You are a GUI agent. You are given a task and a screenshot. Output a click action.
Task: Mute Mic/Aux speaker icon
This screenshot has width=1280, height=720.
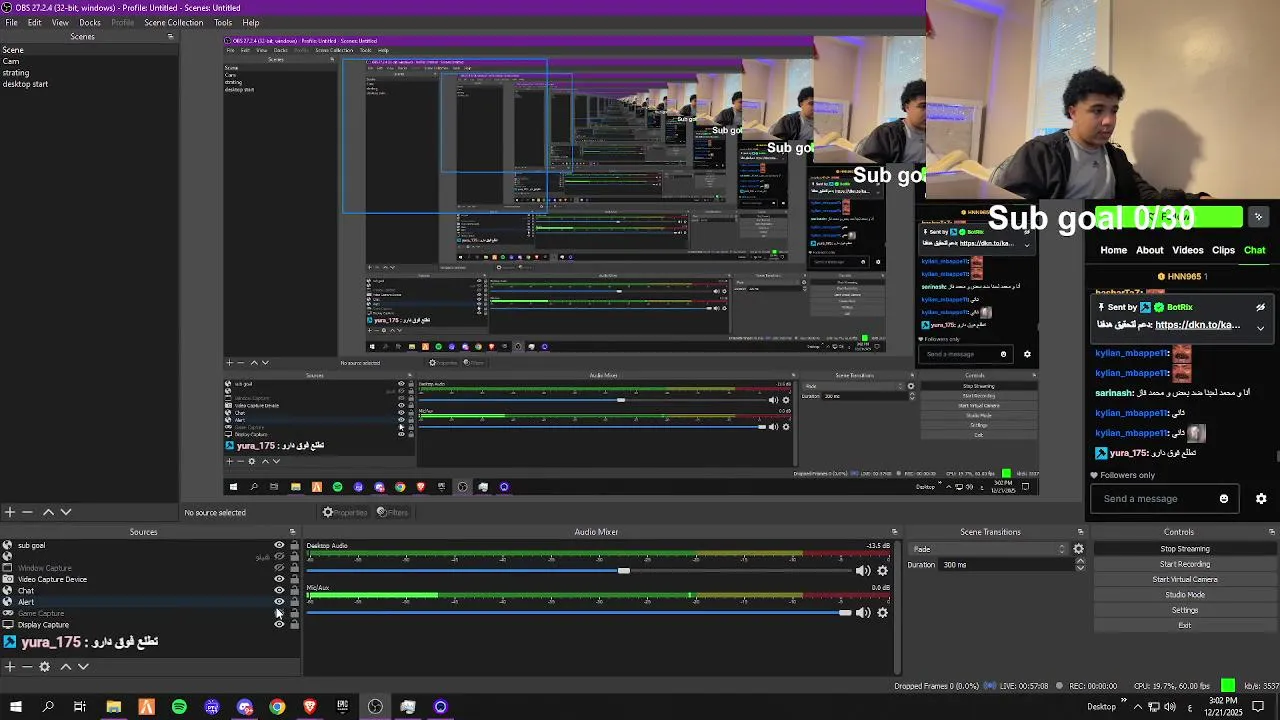[862, 613]
